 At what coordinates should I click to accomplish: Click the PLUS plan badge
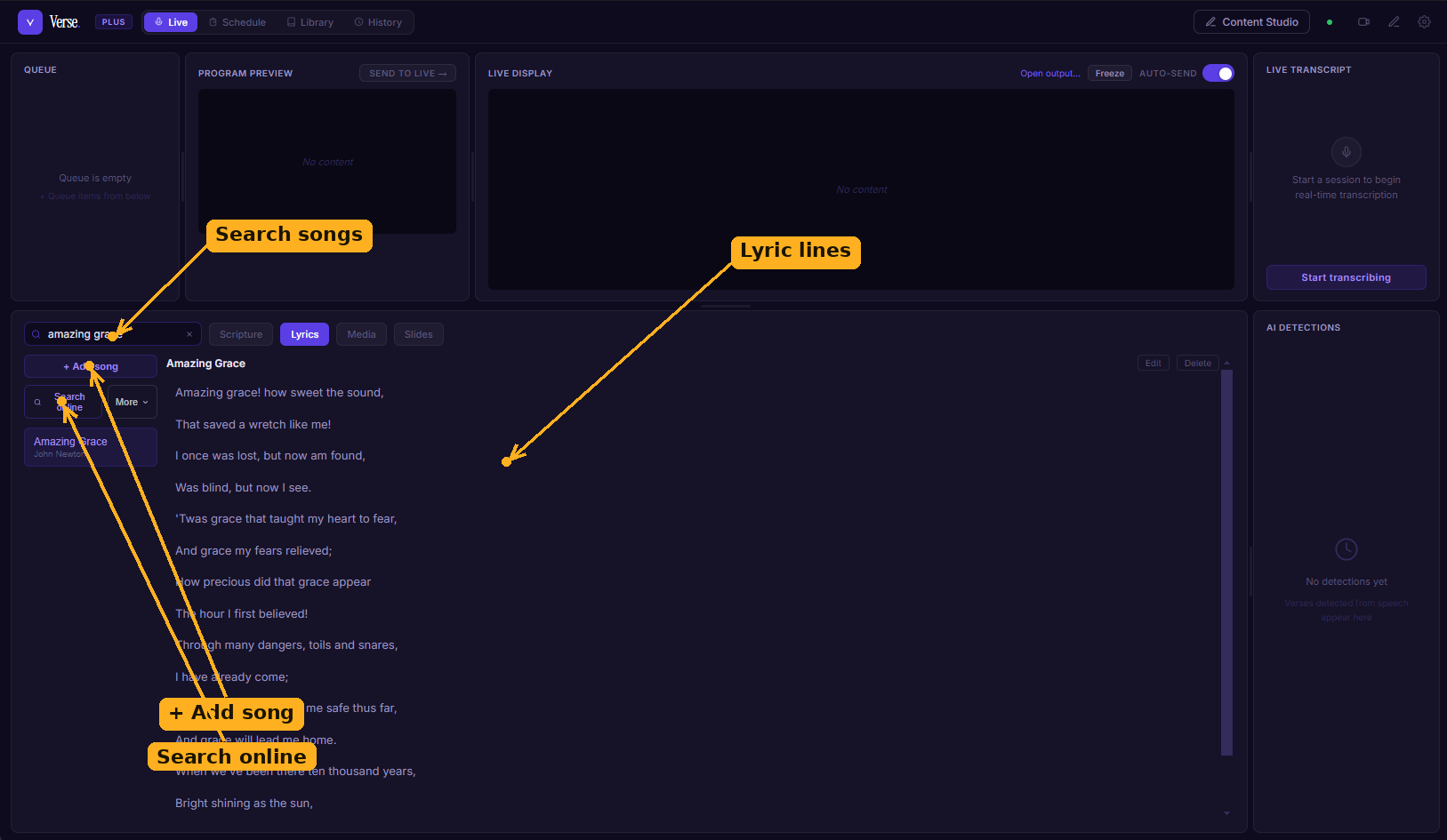114,22
